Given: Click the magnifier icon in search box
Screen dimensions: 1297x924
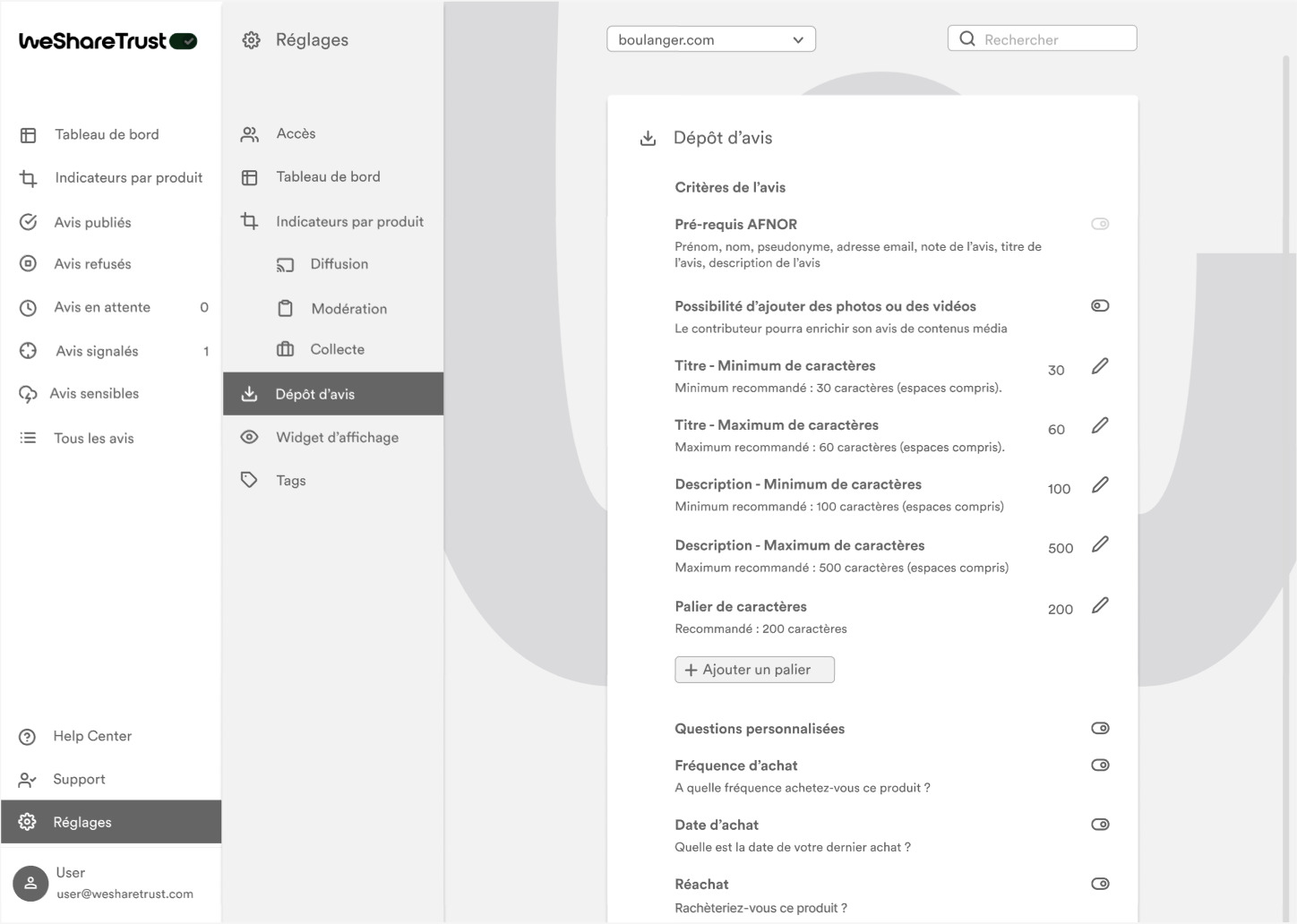Looking at the screenshot, I should click(967, 38).
